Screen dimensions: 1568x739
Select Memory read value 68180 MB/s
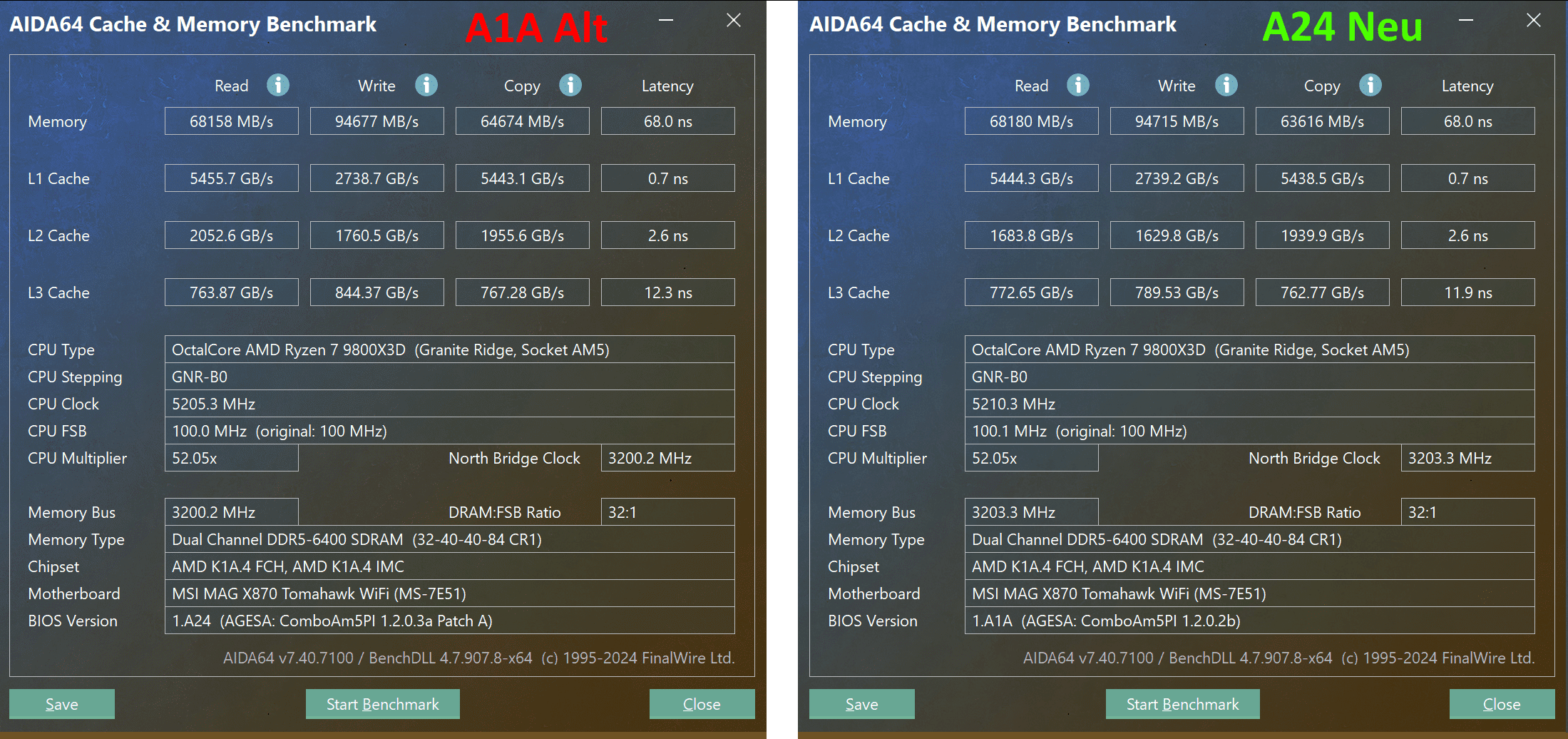click(1032, 121)
